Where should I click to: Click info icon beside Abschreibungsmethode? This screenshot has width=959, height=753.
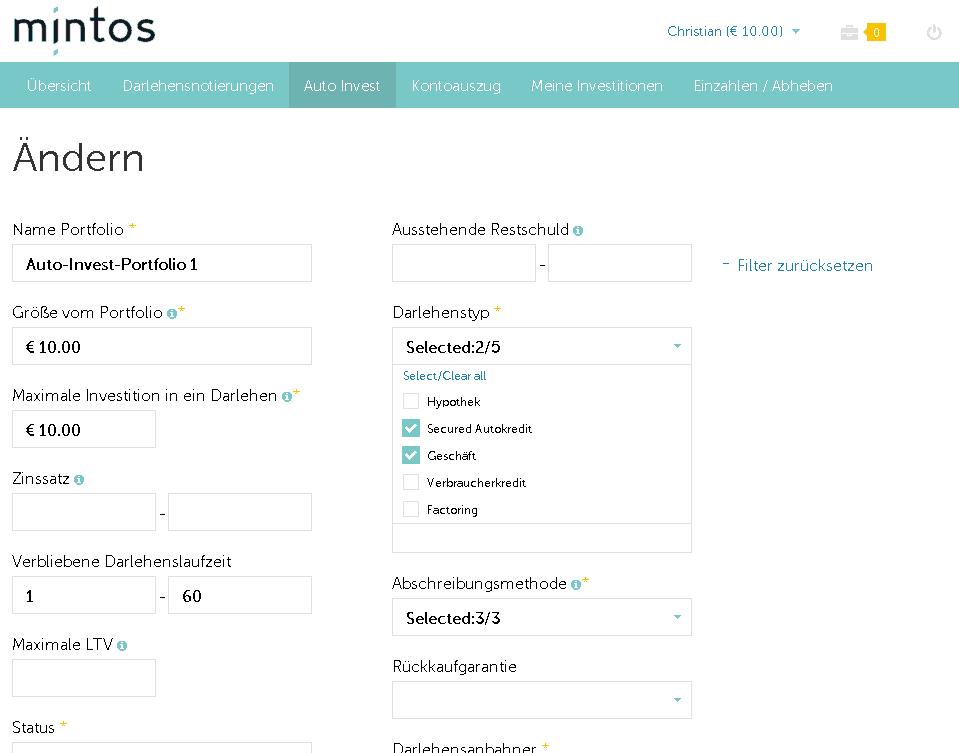(x=576, y=584)
